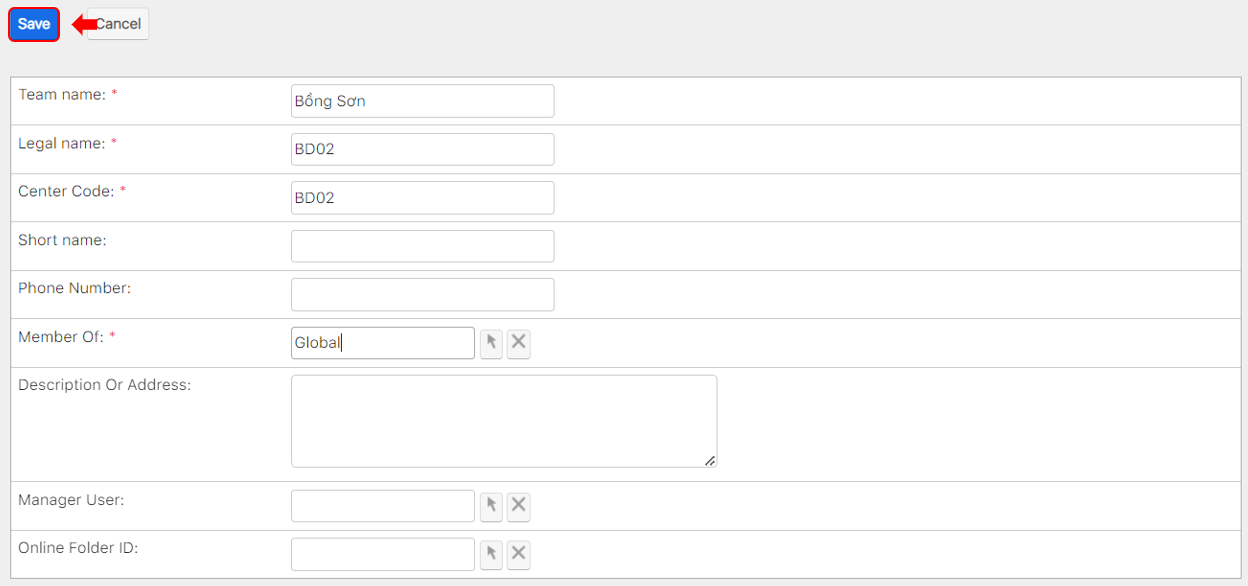Grab the Description textarea resize handle
Viewport: 1248px width, 586px height.
point(710,461)
